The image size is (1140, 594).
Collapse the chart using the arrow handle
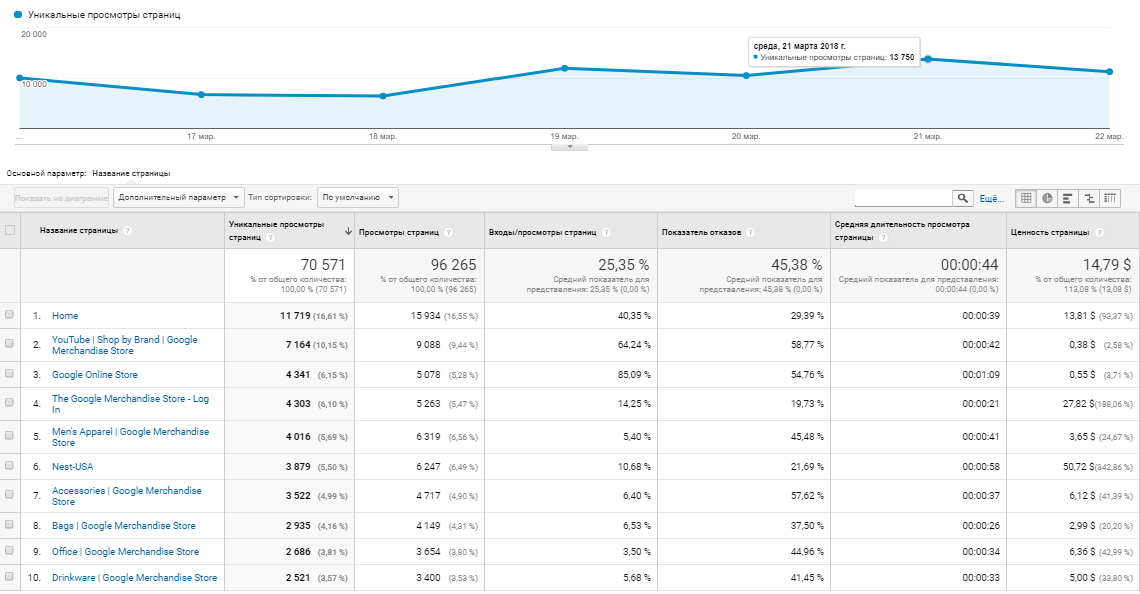570,147
